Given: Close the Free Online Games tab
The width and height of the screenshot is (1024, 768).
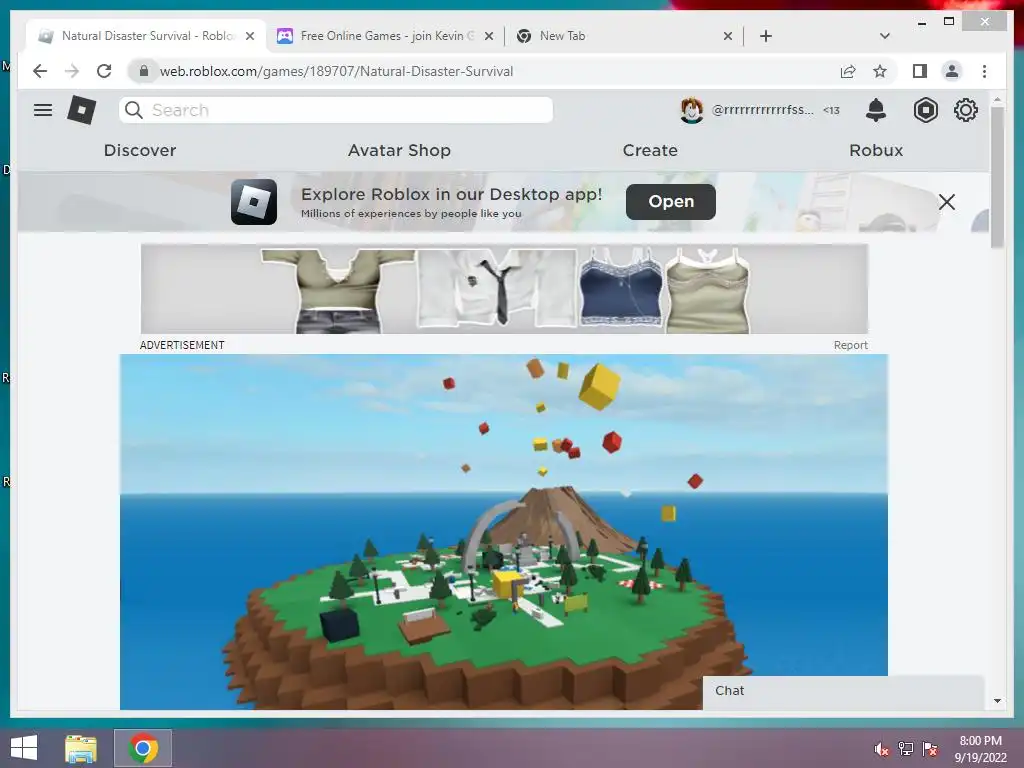Looking at the screenshot, I should [488, 37].
